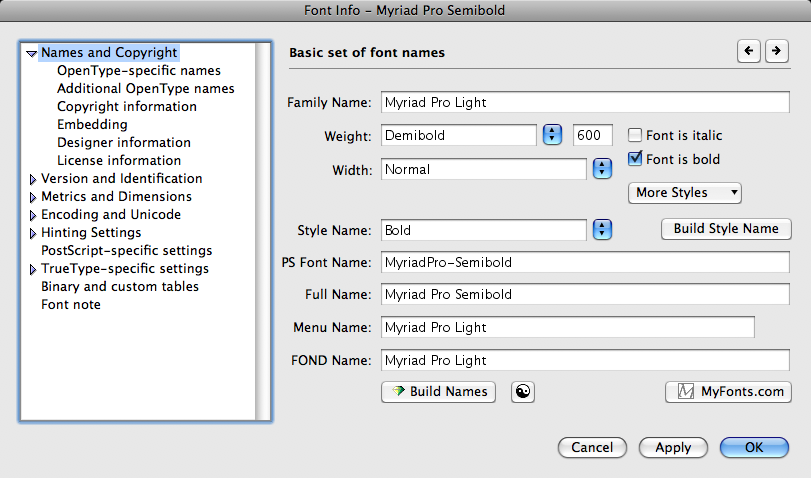Expand TrueType-specific settings triangle

[x=33, y=270]
